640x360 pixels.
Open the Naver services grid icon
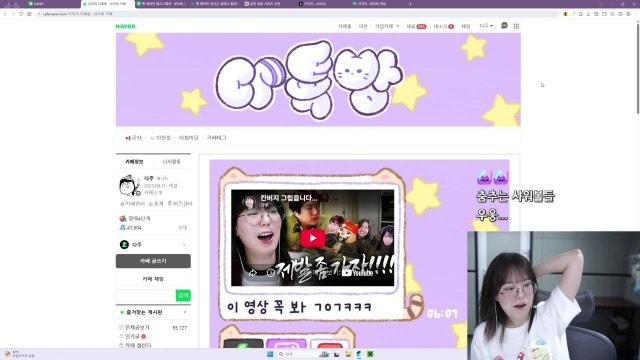[x=516, y=26]
